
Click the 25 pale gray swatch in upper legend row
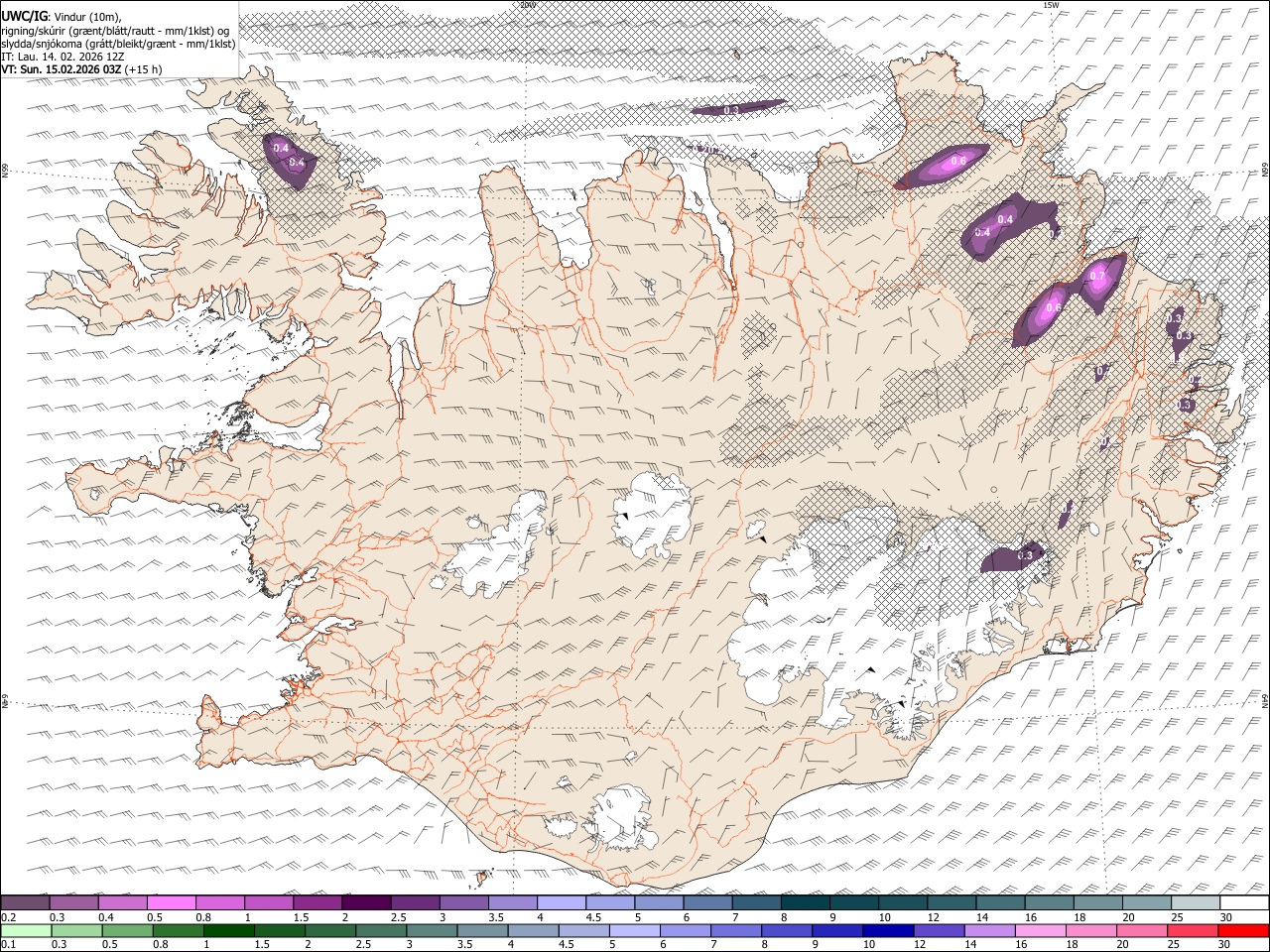(1196, 902)
